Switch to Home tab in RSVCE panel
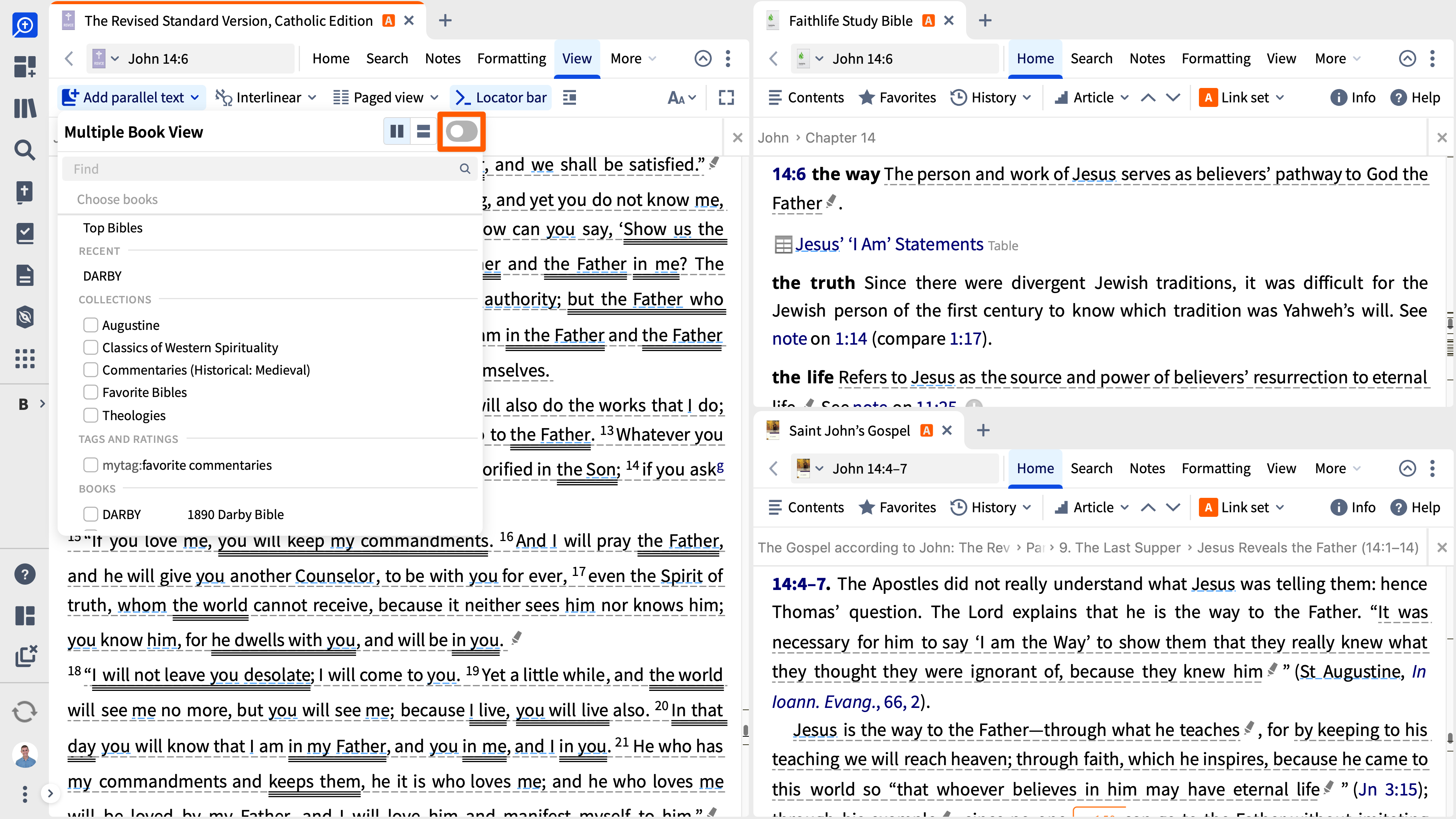The width and height of the screenshot is (1456, 819). coord(331,59)
